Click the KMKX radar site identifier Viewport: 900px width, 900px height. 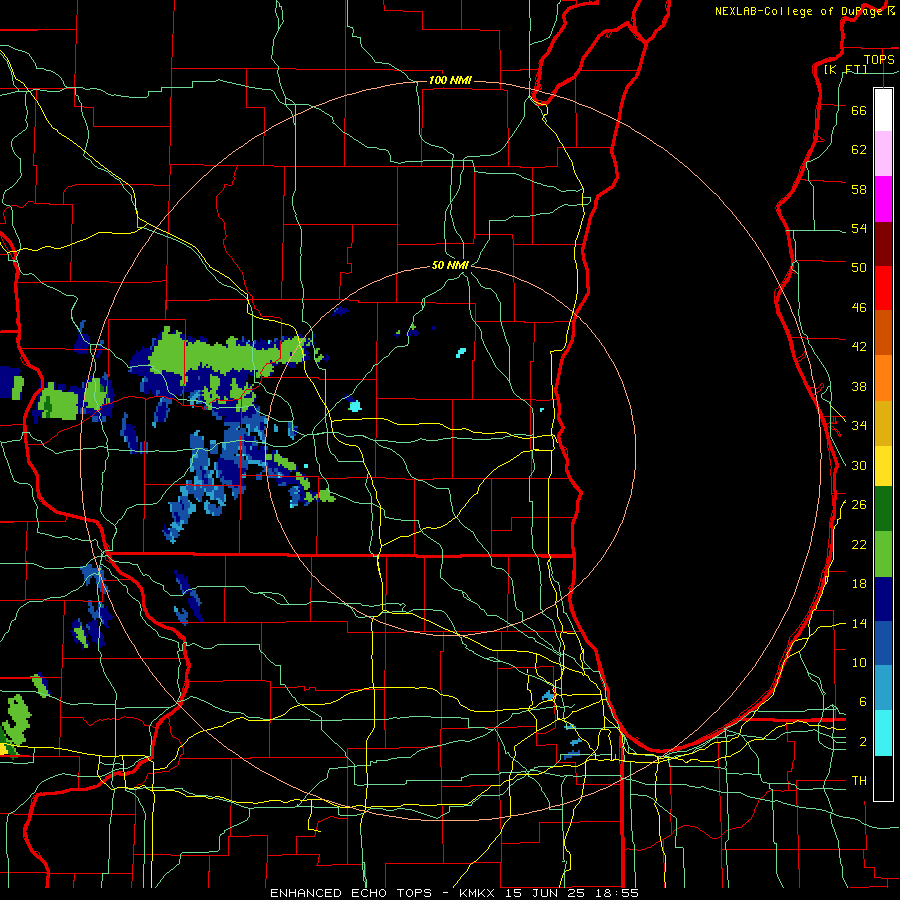pos(479,893)
